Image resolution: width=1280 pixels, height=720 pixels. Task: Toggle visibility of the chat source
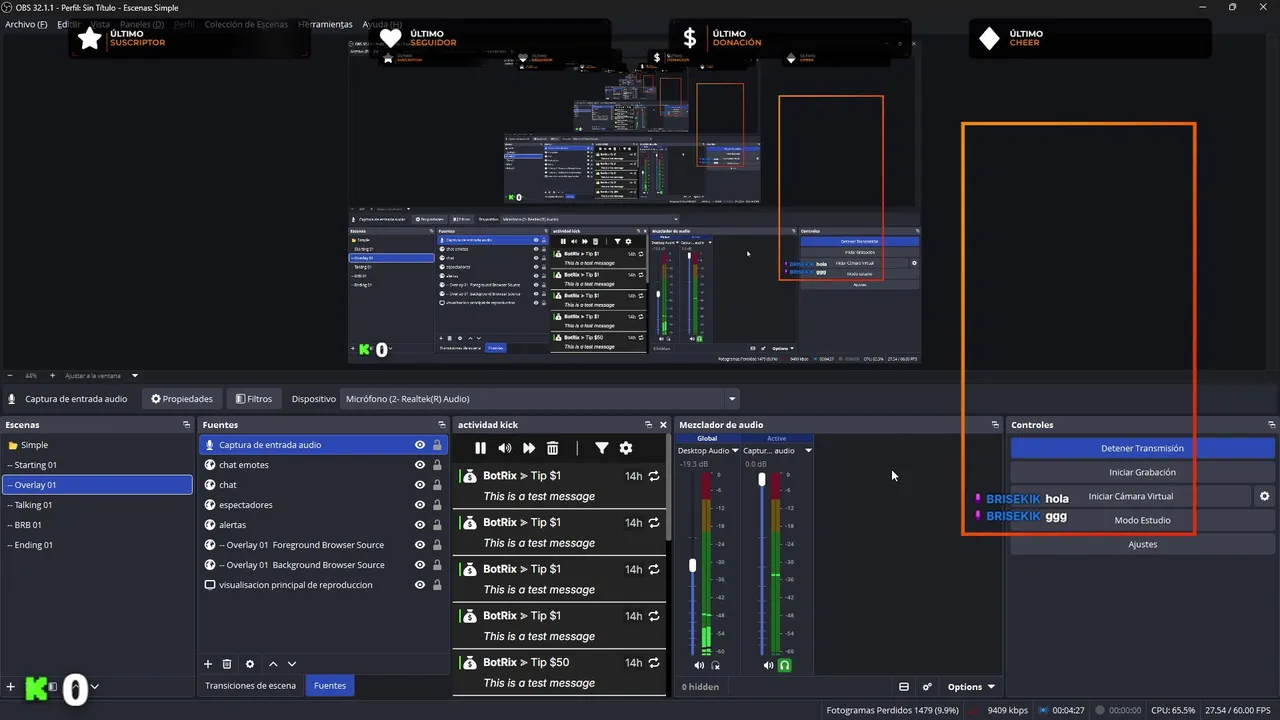(x=420, y=485)
